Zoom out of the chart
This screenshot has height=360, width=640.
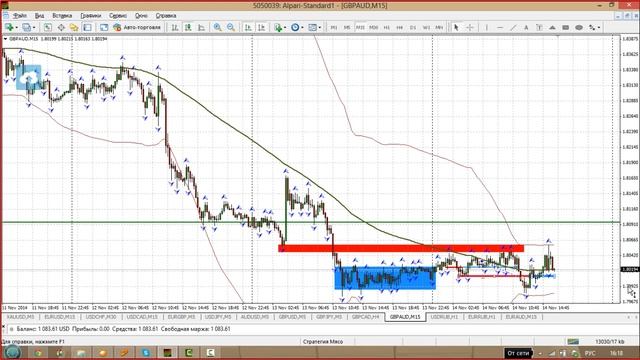click(x=231, y=27)
